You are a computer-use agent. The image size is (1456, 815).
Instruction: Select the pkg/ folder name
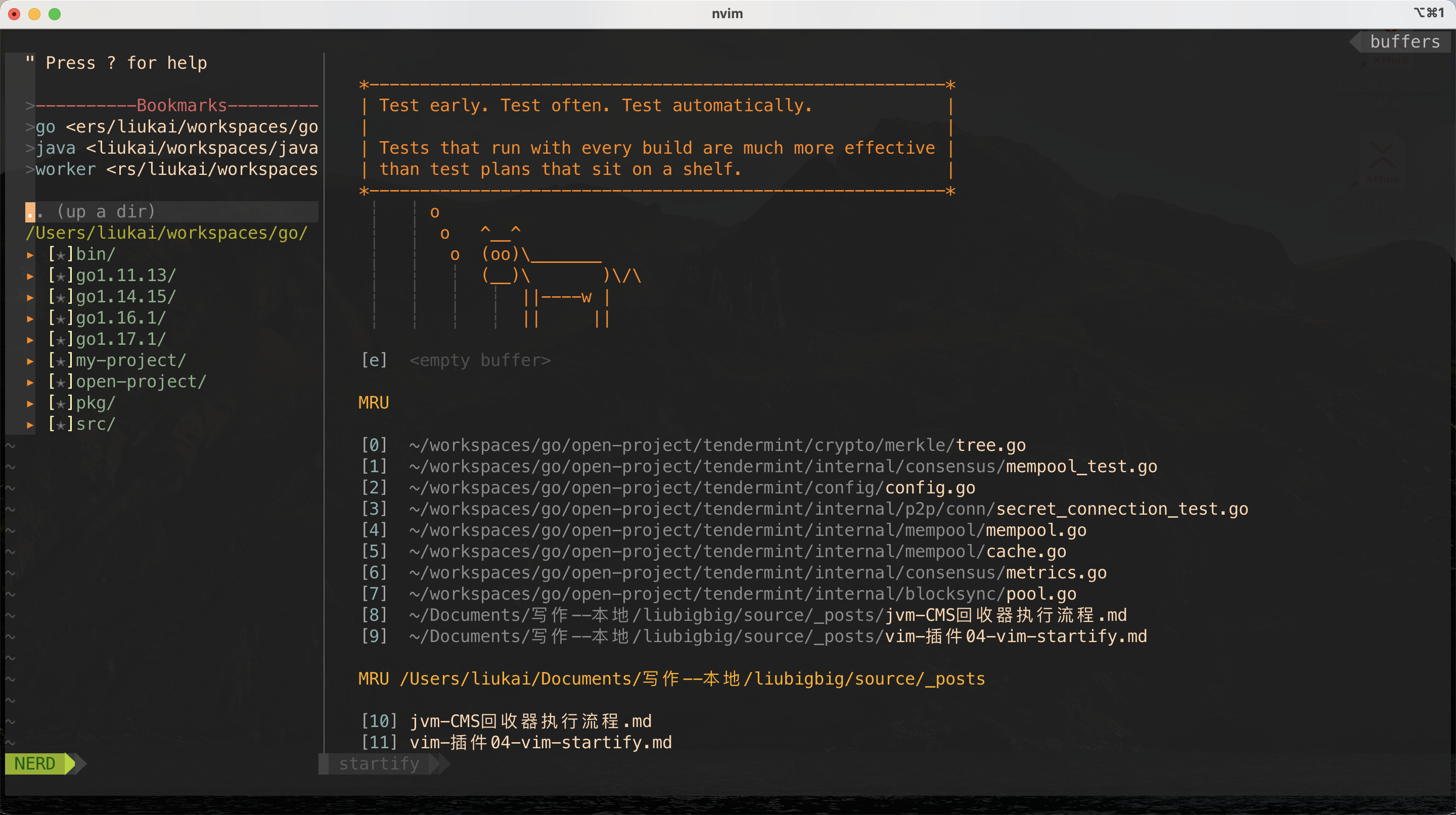(x=96, y=403)
